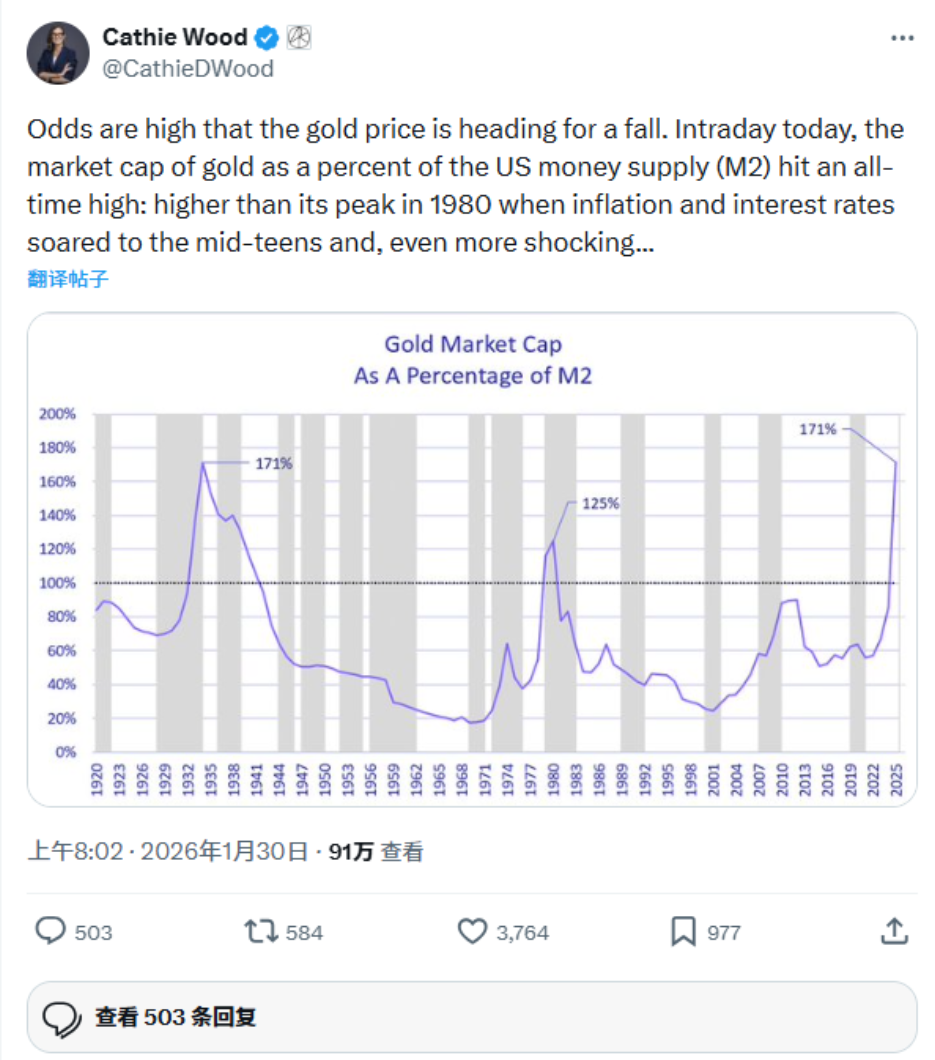Click the repost arrows icon
Screen dimensions: 935x1060
pyautogui.click(x=262, y=932)
